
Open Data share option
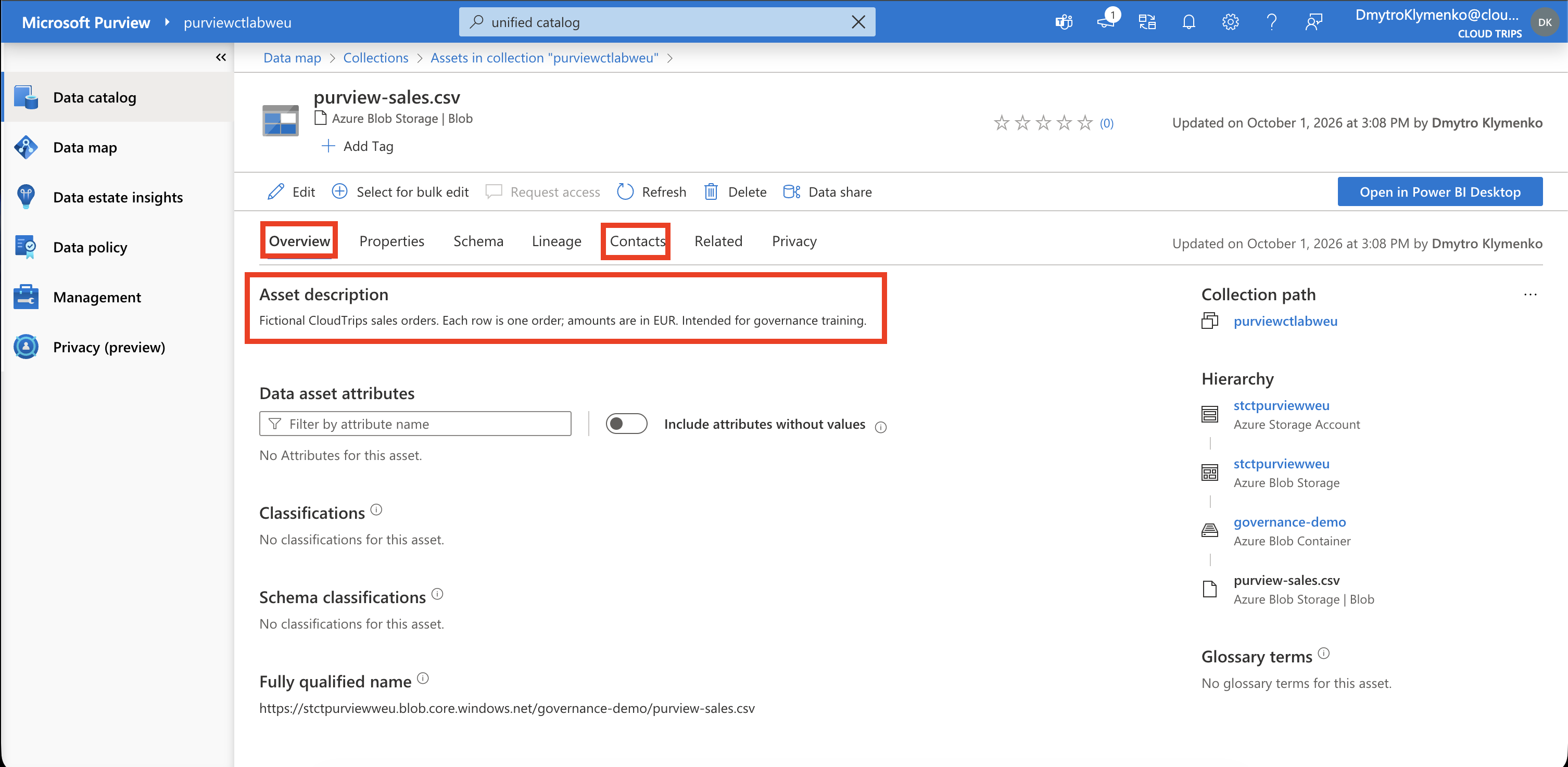pyautogui.click(x=827, y=192)
